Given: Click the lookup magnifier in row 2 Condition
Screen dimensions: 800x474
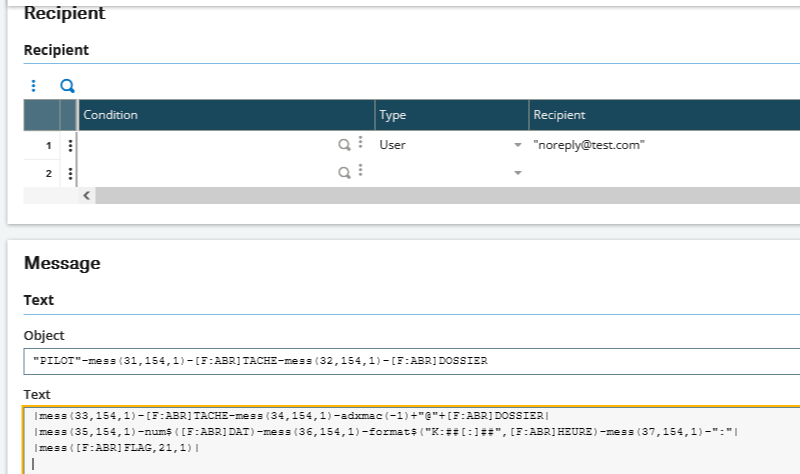Looking at the screenshot, I should coord(344,173).
